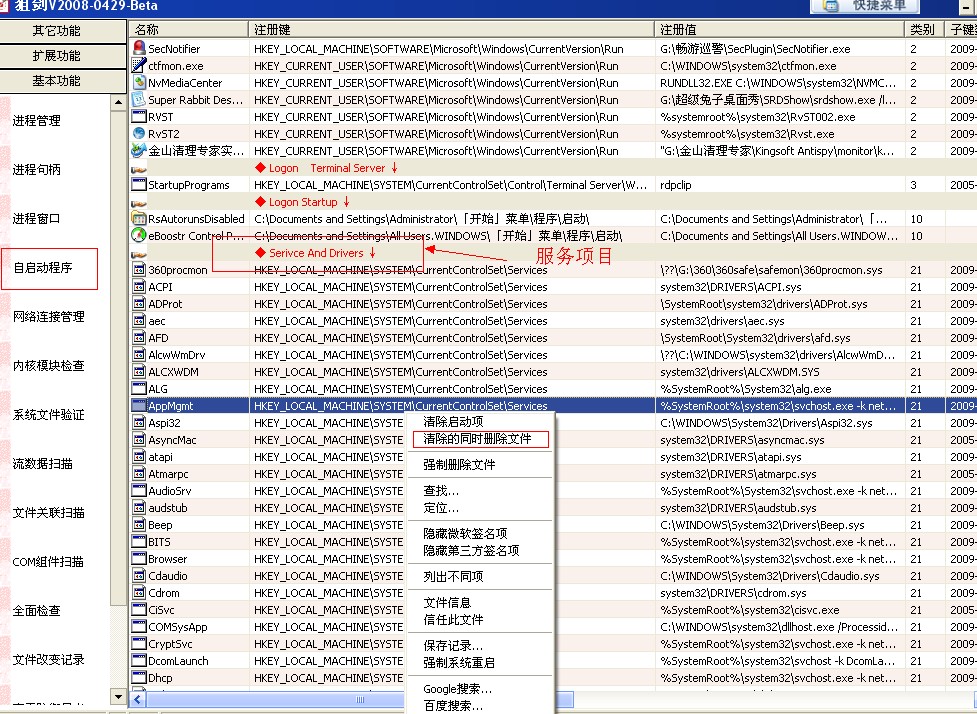Image resolution: width=977 pixels, height=714 pixels.
Task: Open 进程管理 in sidebar
Action: click(36, 121)
